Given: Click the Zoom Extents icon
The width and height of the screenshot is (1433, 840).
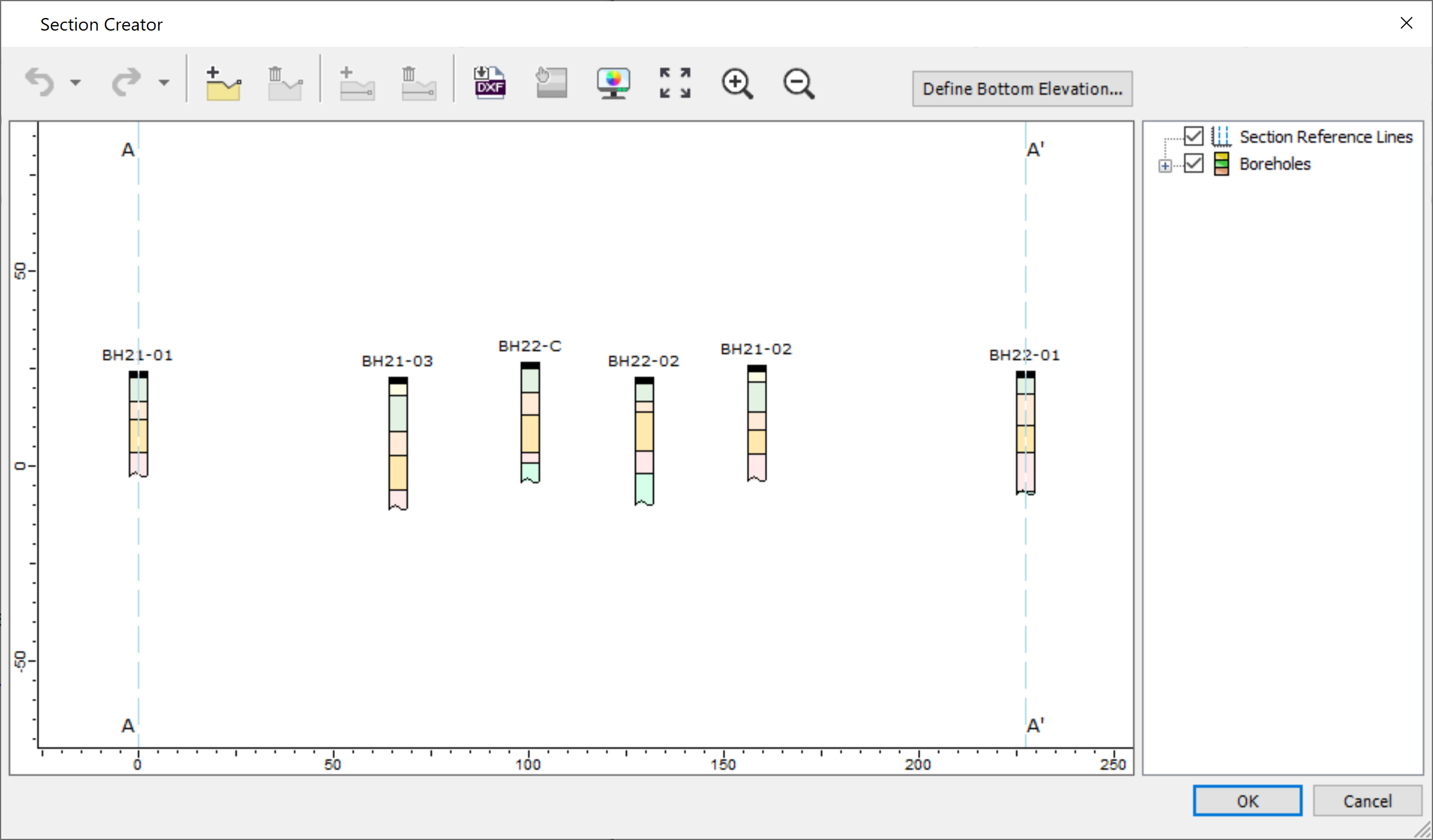Looking at the screenshot, I should [x=675, y=83].
